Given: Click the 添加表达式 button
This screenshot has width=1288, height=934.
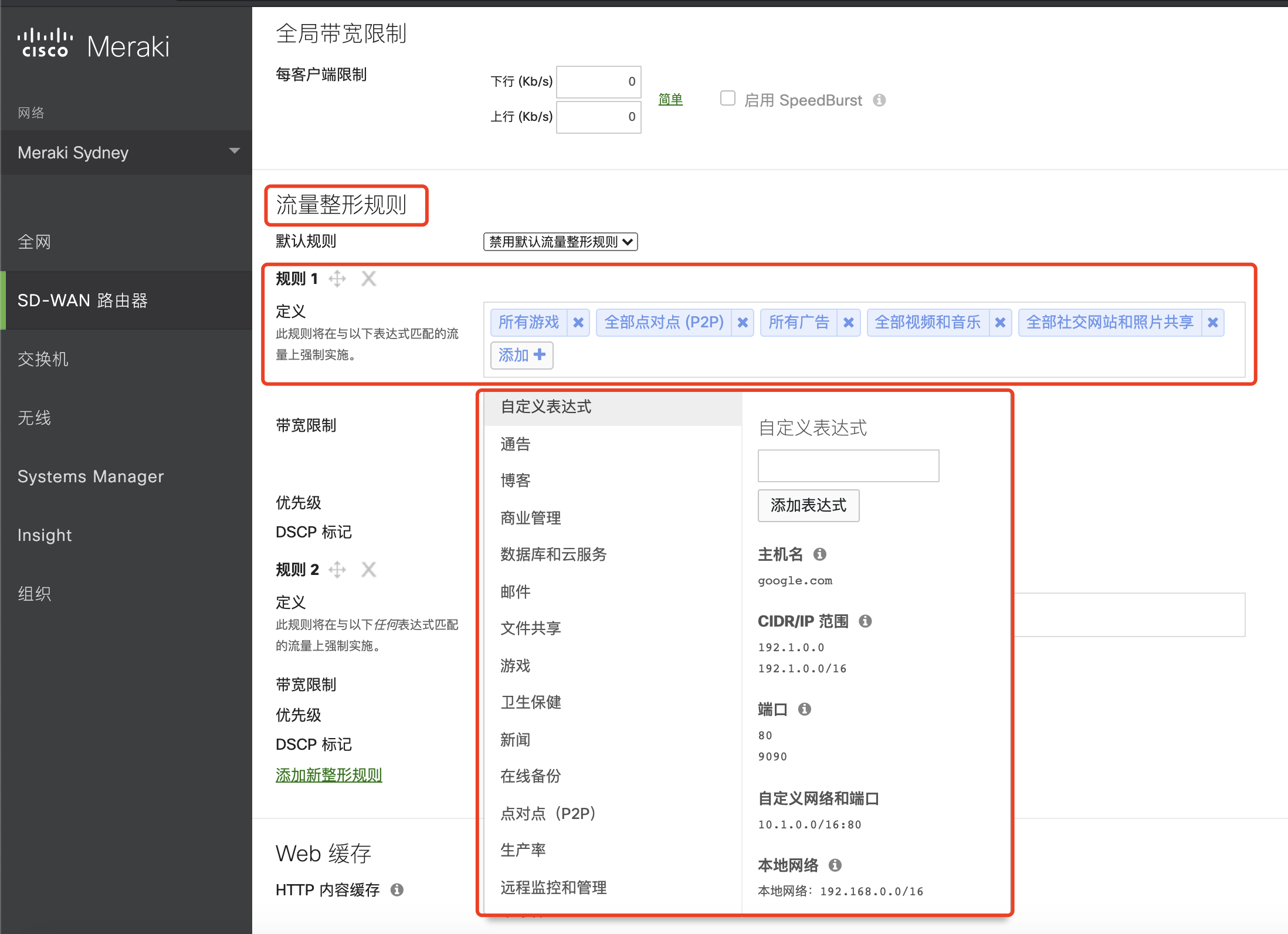Looking at the screenshot, I should pyautogui.click(x=808, y=506).
